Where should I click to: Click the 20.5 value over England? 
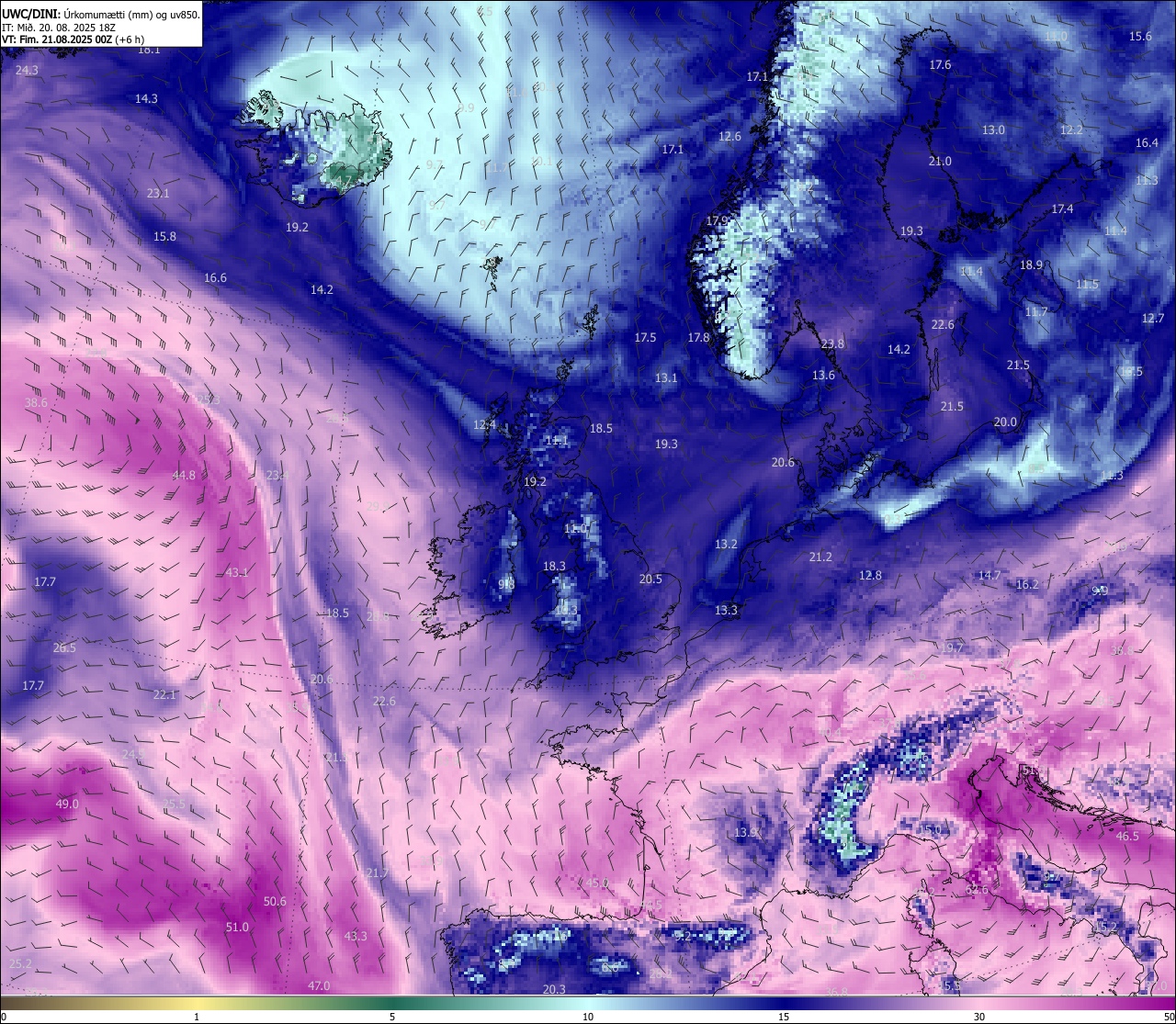point(650,579)
